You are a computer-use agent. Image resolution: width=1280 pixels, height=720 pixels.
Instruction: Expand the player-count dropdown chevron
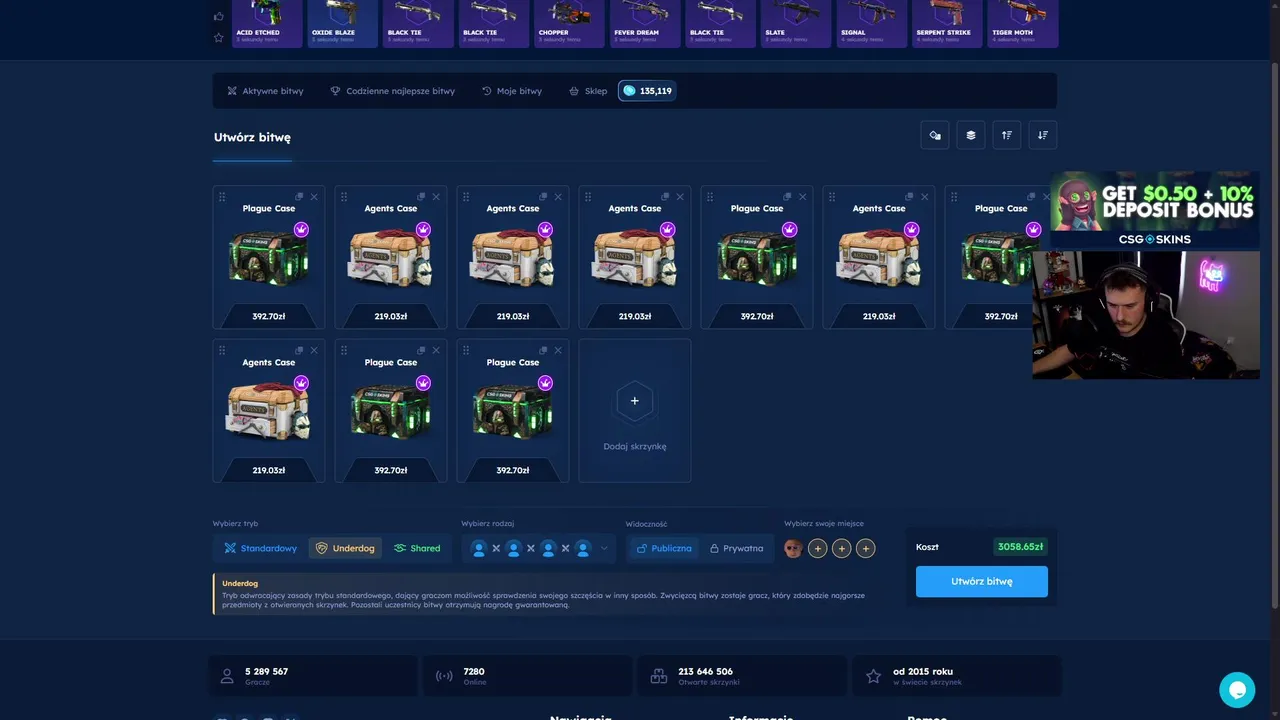click(604, 549)
